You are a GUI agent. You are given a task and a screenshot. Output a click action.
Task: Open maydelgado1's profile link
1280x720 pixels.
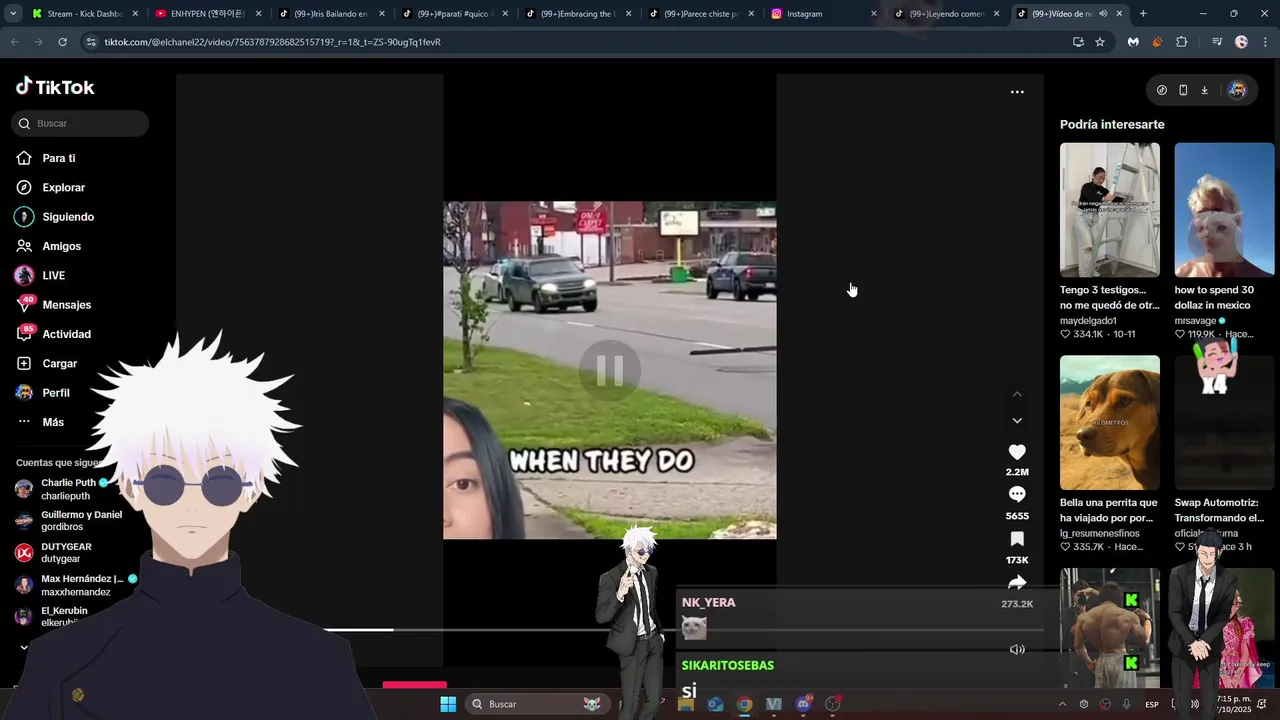tap(1088, 321)
